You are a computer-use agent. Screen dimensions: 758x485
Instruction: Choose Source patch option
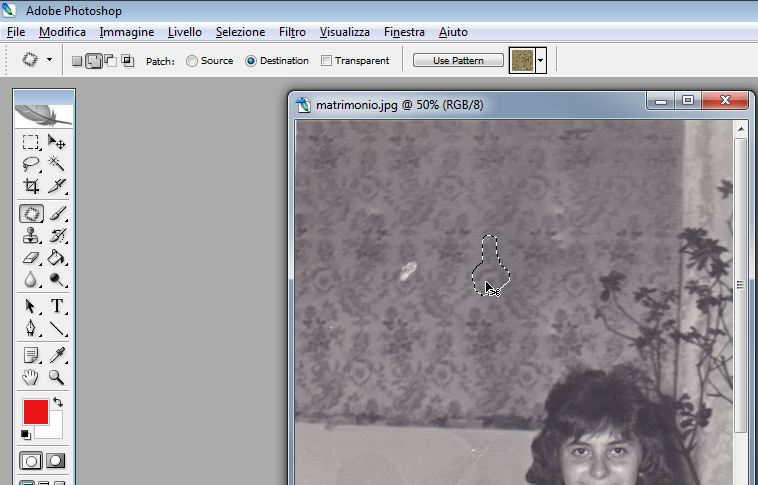pos(192,61)
